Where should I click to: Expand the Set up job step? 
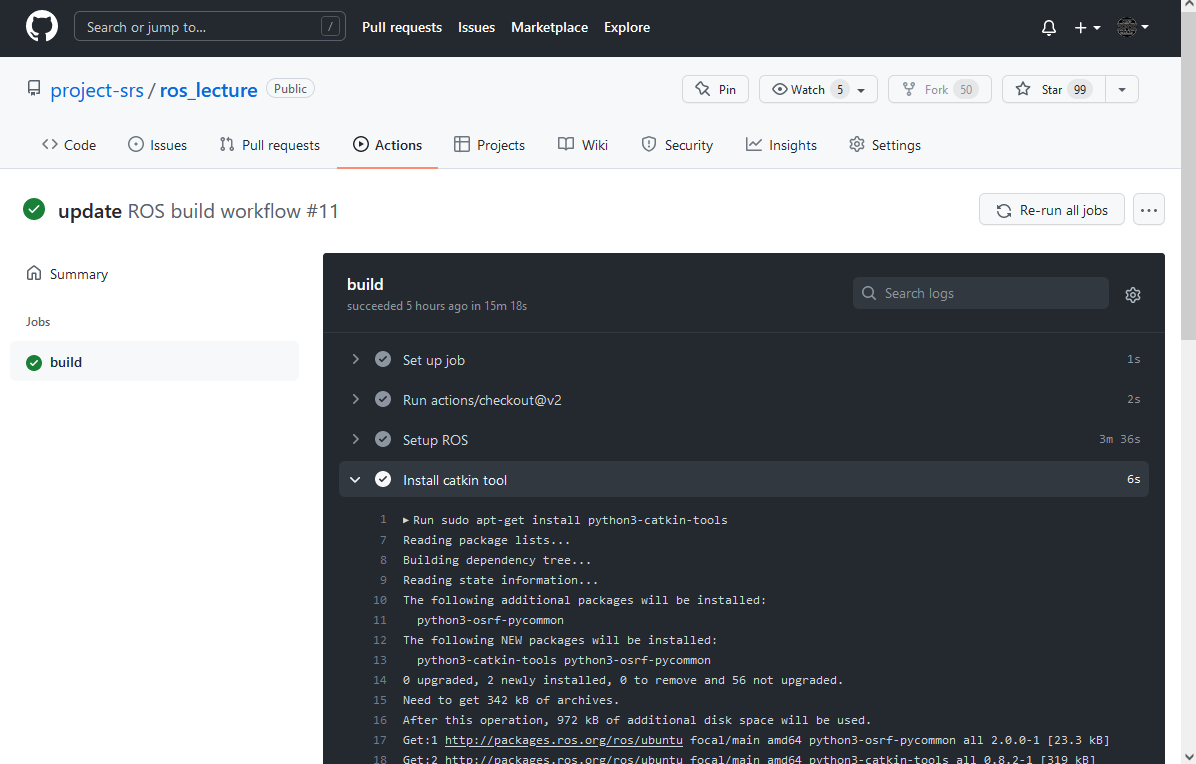tap(744, 360)
